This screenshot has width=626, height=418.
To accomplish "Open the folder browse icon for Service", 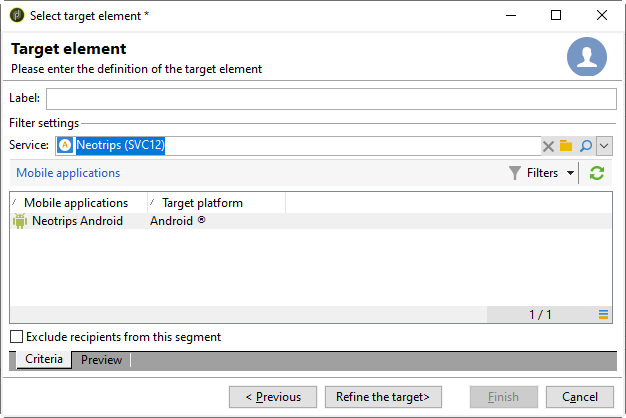I will (566, 146).
